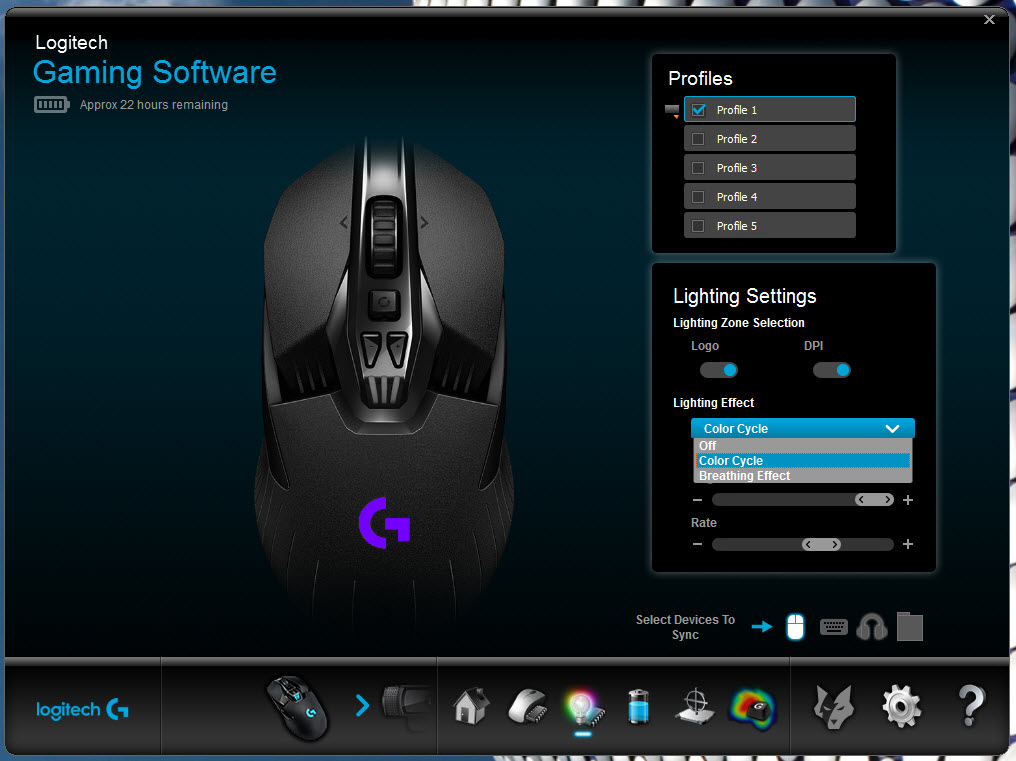Uncheck the Profile 1 checkbox
Image resolution: width=1016 pixels, height=761 pixels.
coord(698,110)
